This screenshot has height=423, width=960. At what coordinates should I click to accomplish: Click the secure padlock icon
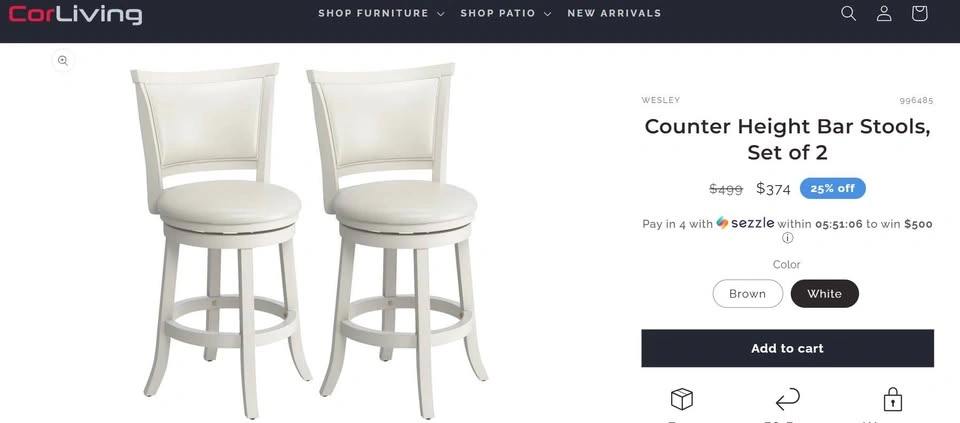click(893, 400)
